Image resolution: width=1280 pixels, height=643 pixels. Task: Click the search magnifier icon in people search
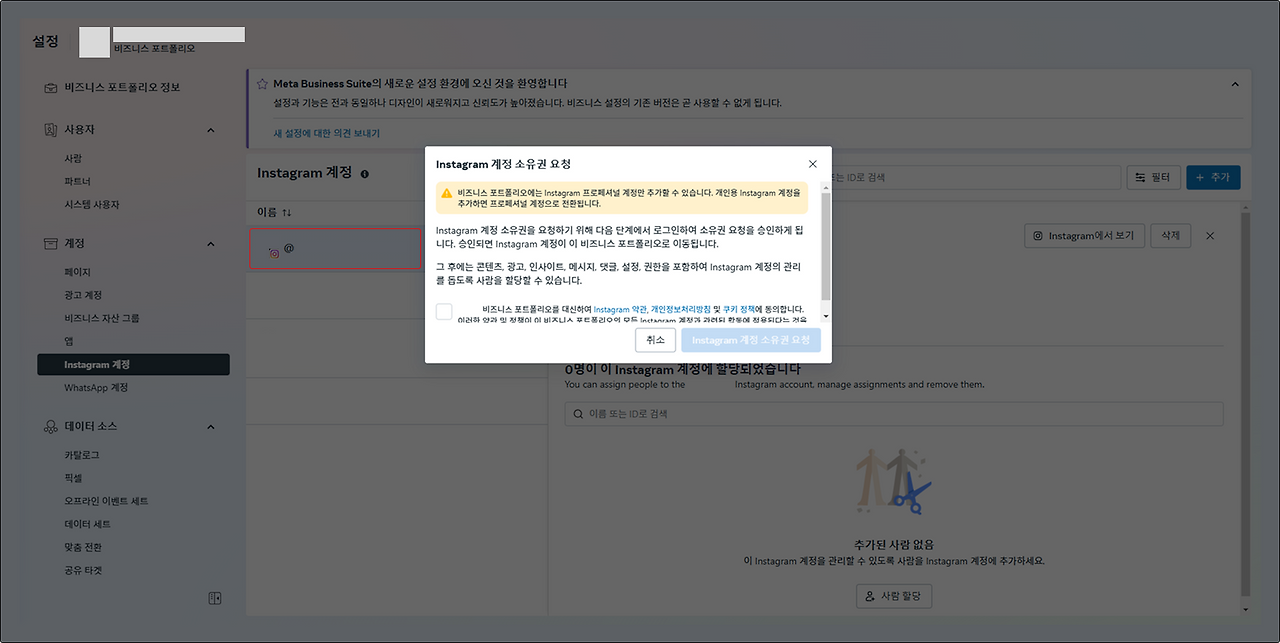tap(577, 414)
